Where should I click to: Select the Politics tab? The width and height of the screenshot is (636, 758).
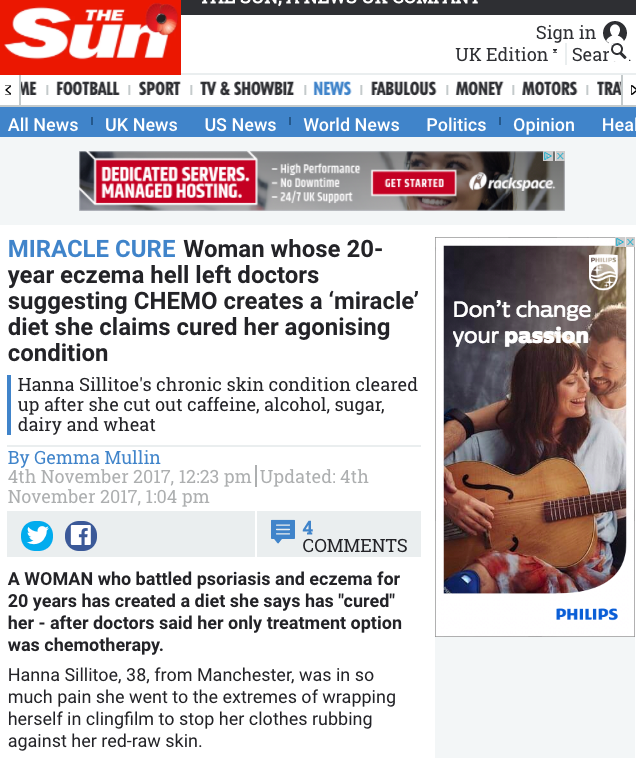[456, 125]
